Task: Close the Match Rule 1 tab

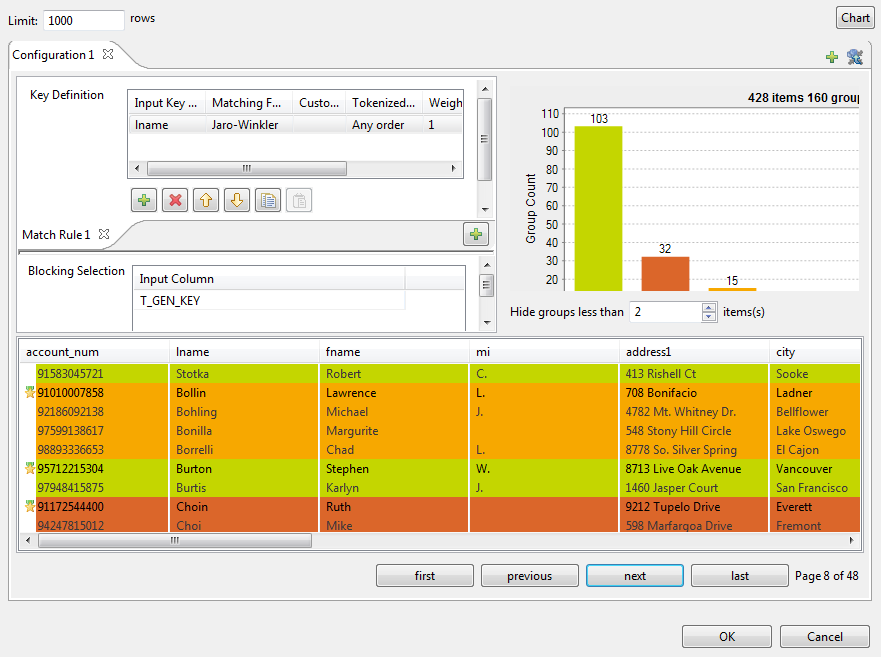Action: (104, 234)
